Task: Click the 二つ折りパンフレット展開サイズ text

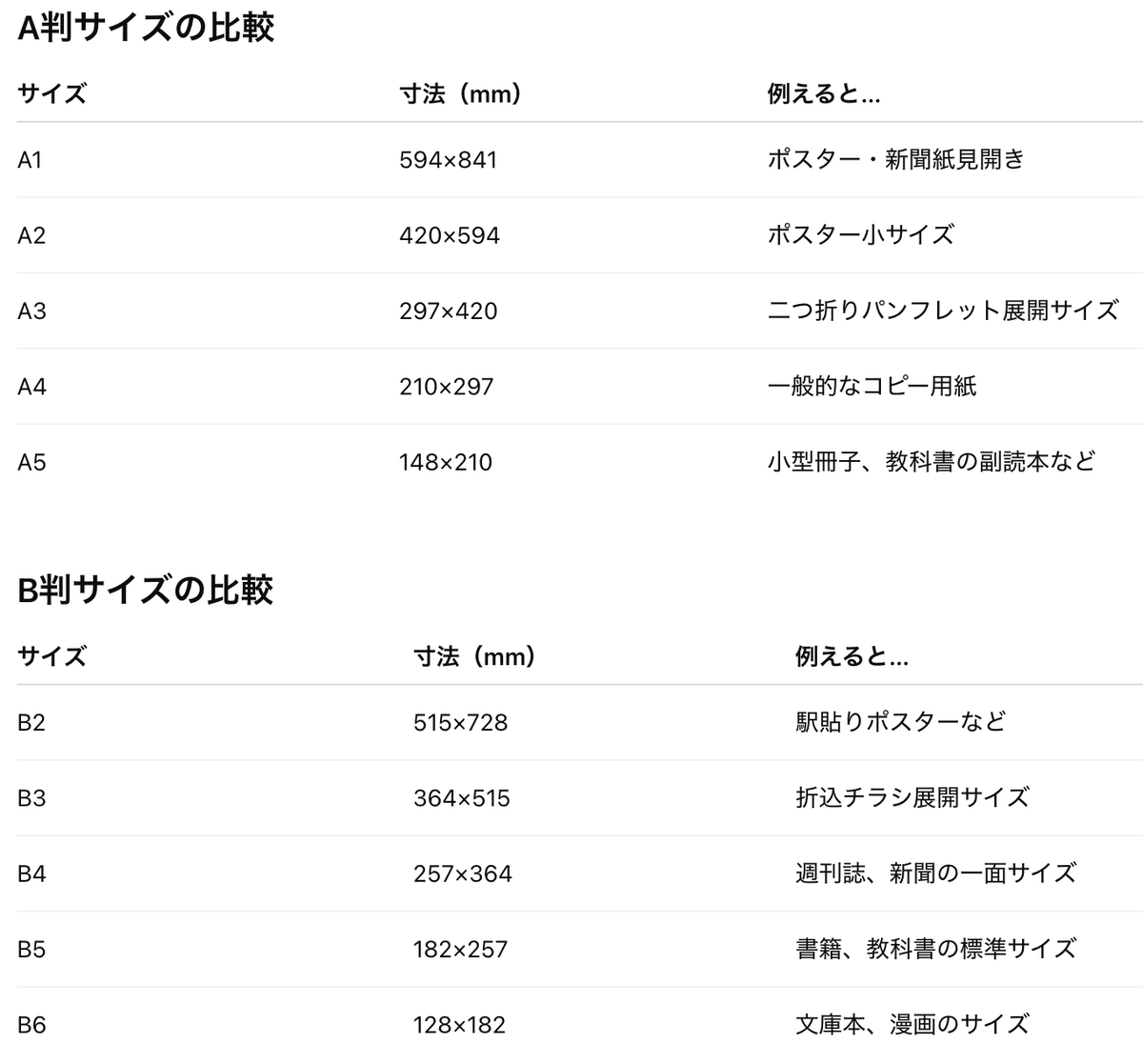Action: 942,311
